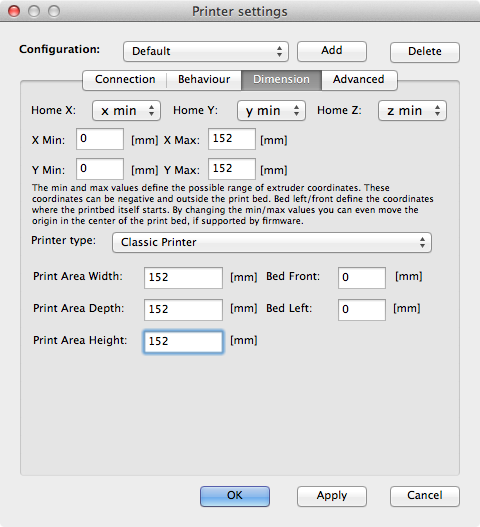Click the Apply button
The height and width of the screenshot is (527, 480).
click(331, 496)
